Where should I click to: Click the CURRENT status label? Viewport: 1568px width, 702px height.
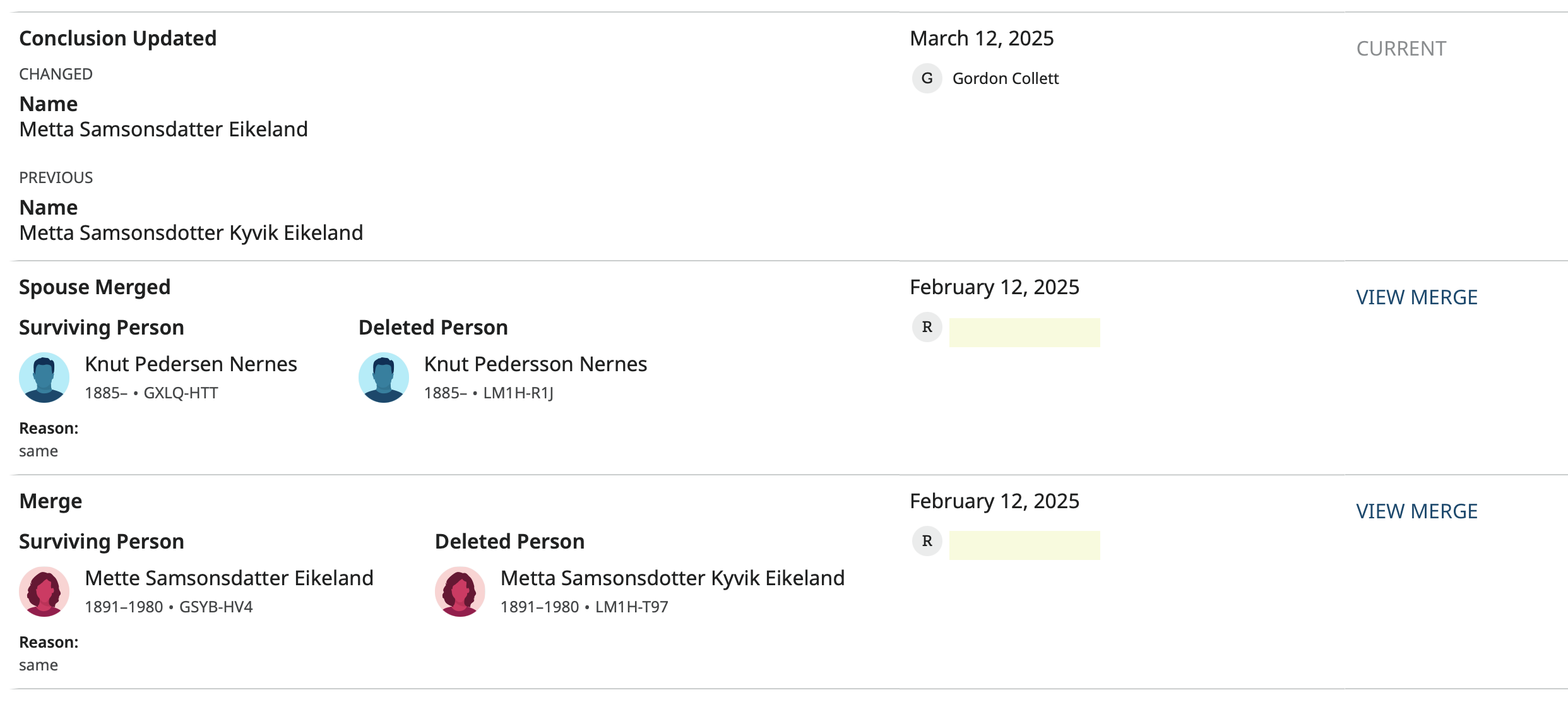click(x=1401, y=49)
